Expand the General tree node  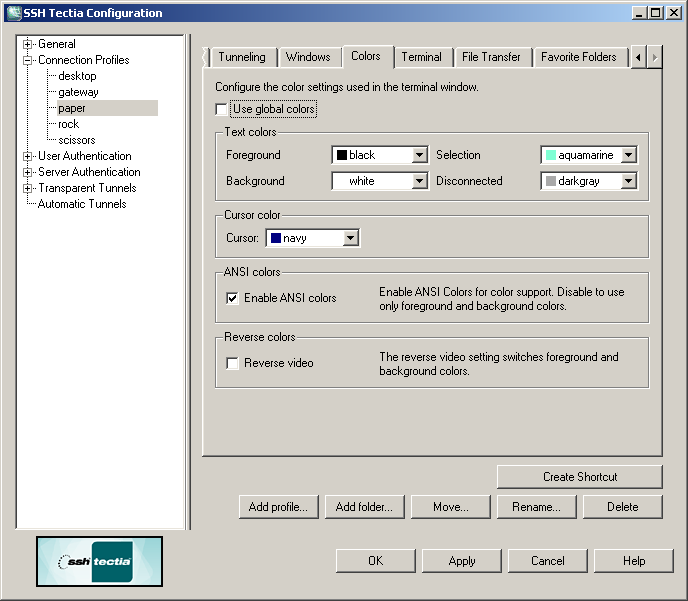tap(27, 44)
